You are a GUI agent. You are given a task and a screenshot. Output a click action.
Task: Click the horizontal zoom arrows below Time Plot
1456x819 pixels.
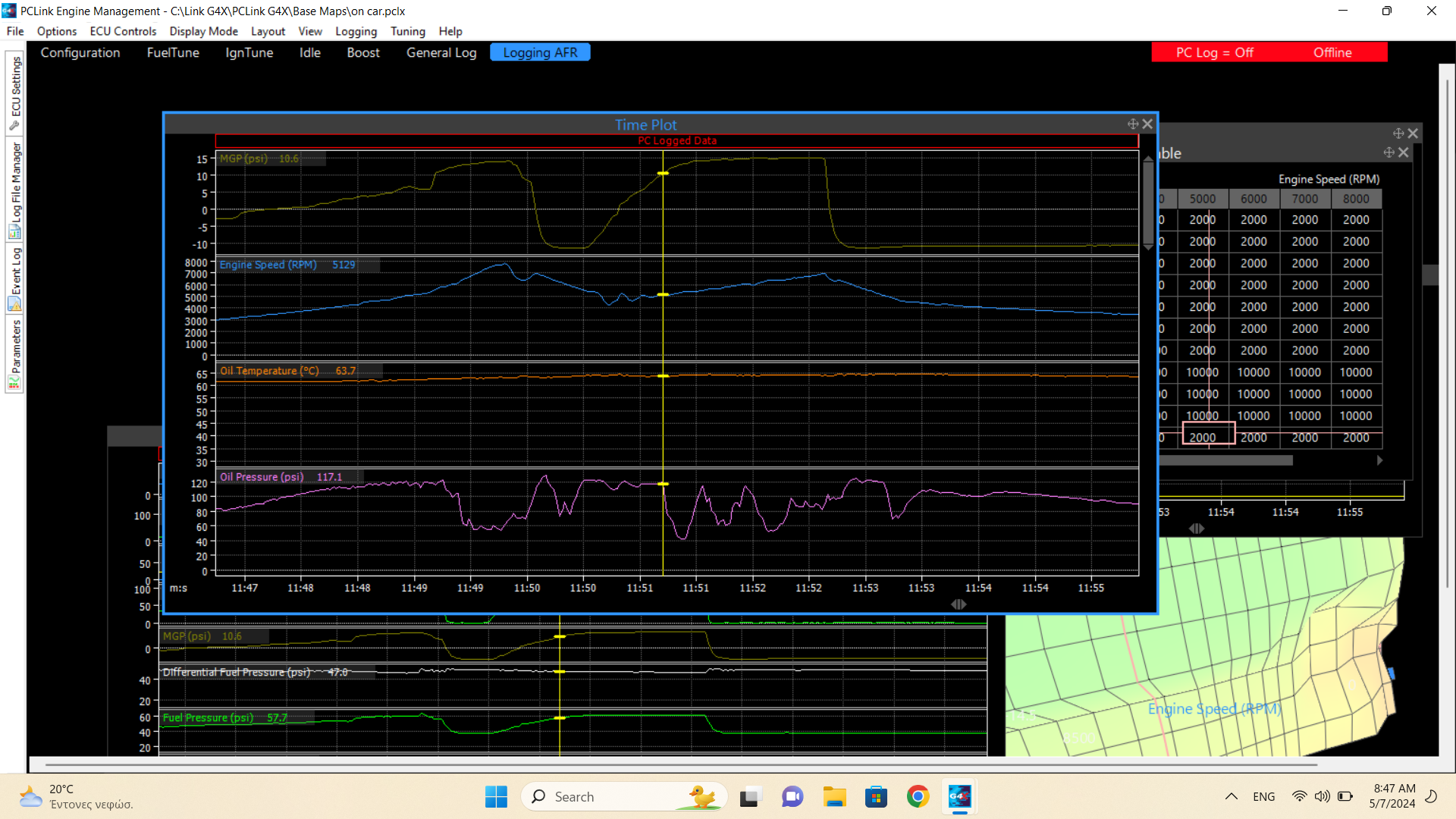tap(959, 604)
